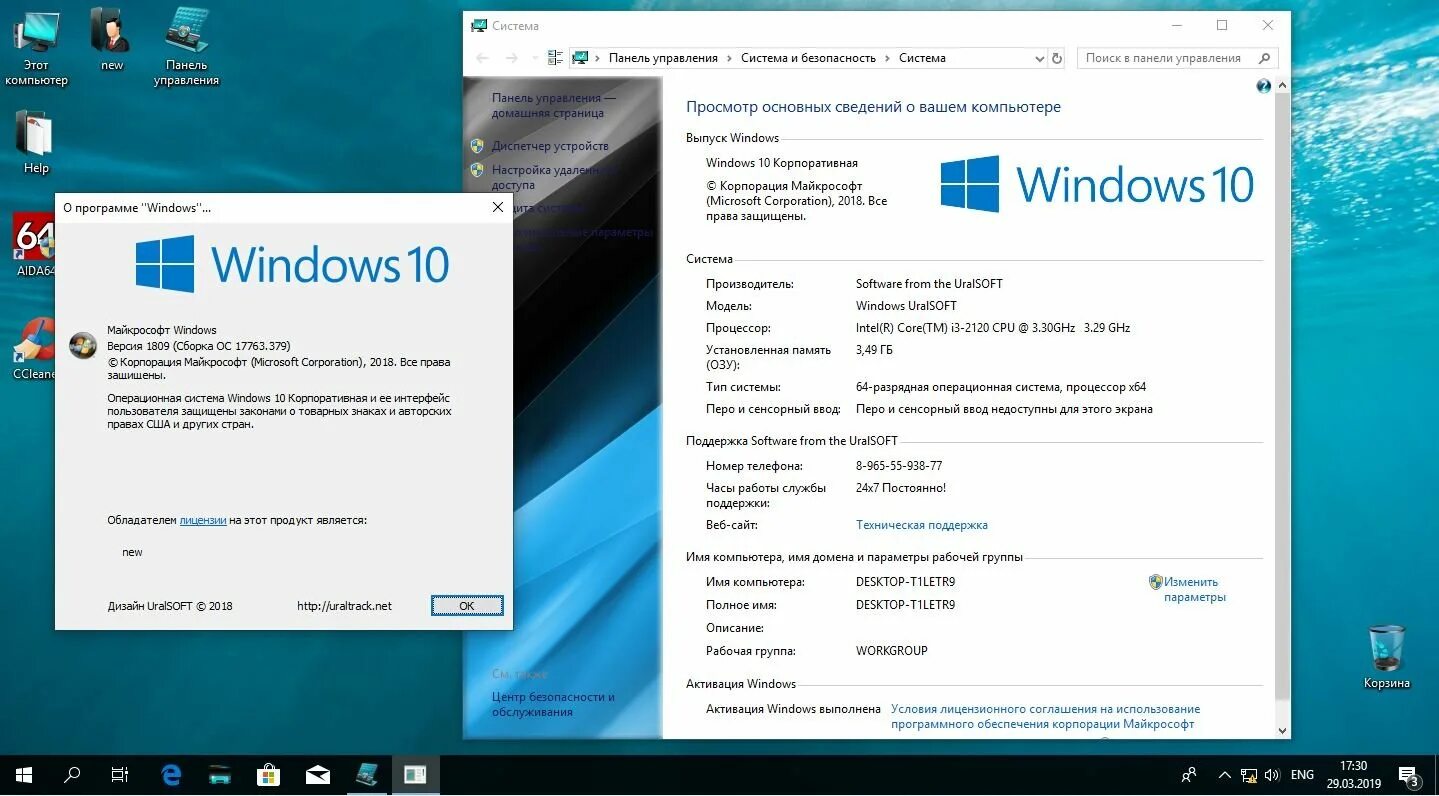Open People icon in system tray
Screen dimensions: 1439x796
1189,775
